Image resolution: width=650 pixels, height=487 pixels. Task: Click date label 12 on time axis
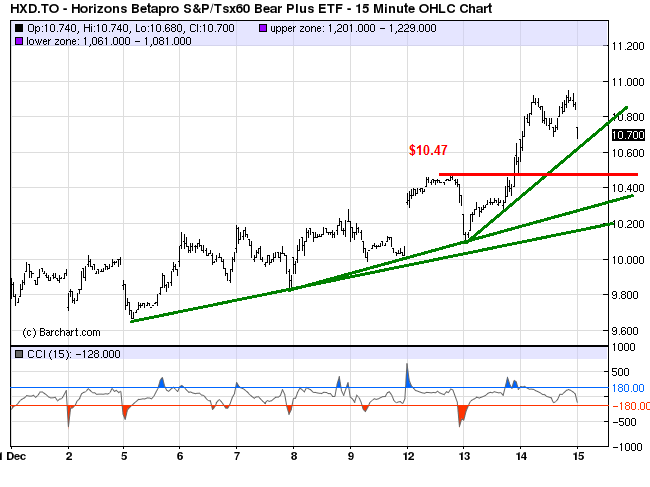(408, 457)
